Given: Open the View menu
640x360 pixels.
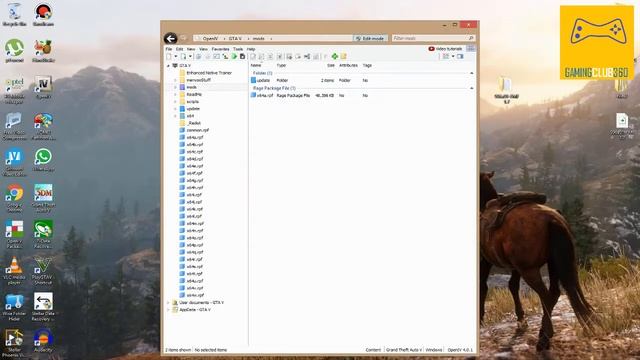Looking at the screenshot, I should tap(203, 49).
